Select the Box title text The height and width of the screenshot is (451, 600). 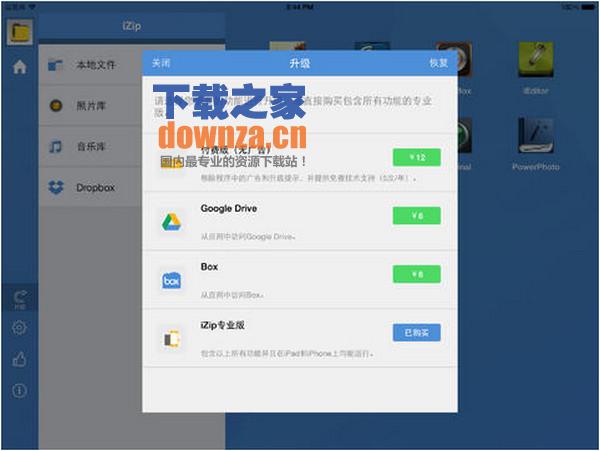pos(209,267)
